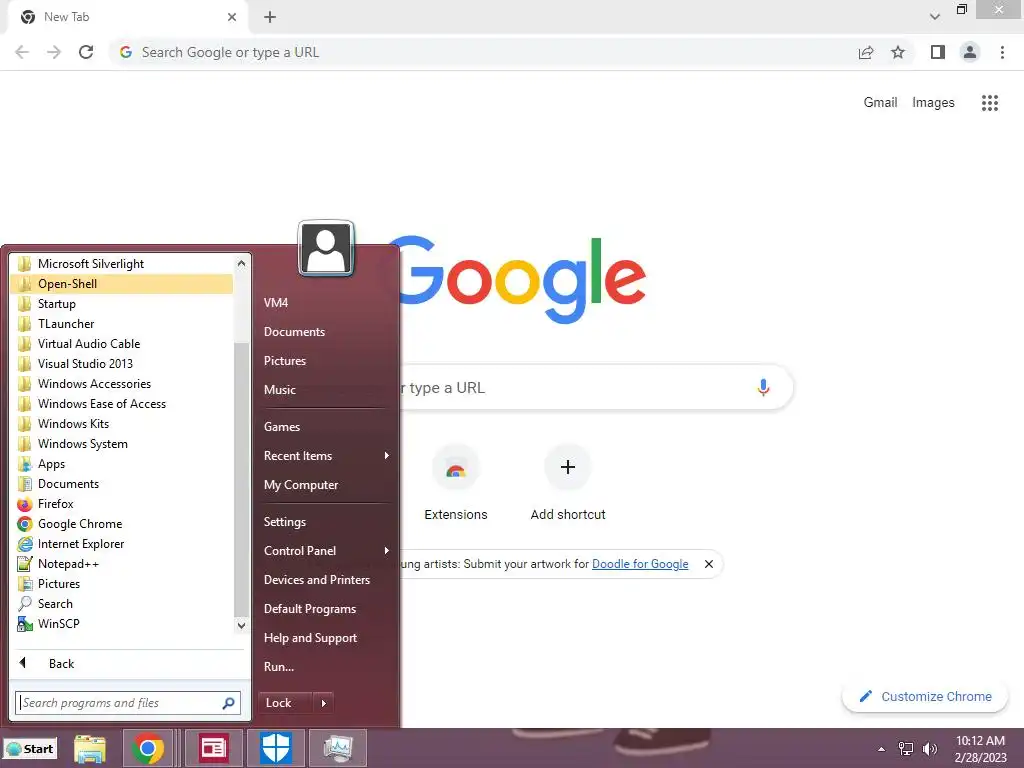Share this page icon in address bar
Screen dimensions: 1024x768
pyautogui.click(x=866, y=52)
